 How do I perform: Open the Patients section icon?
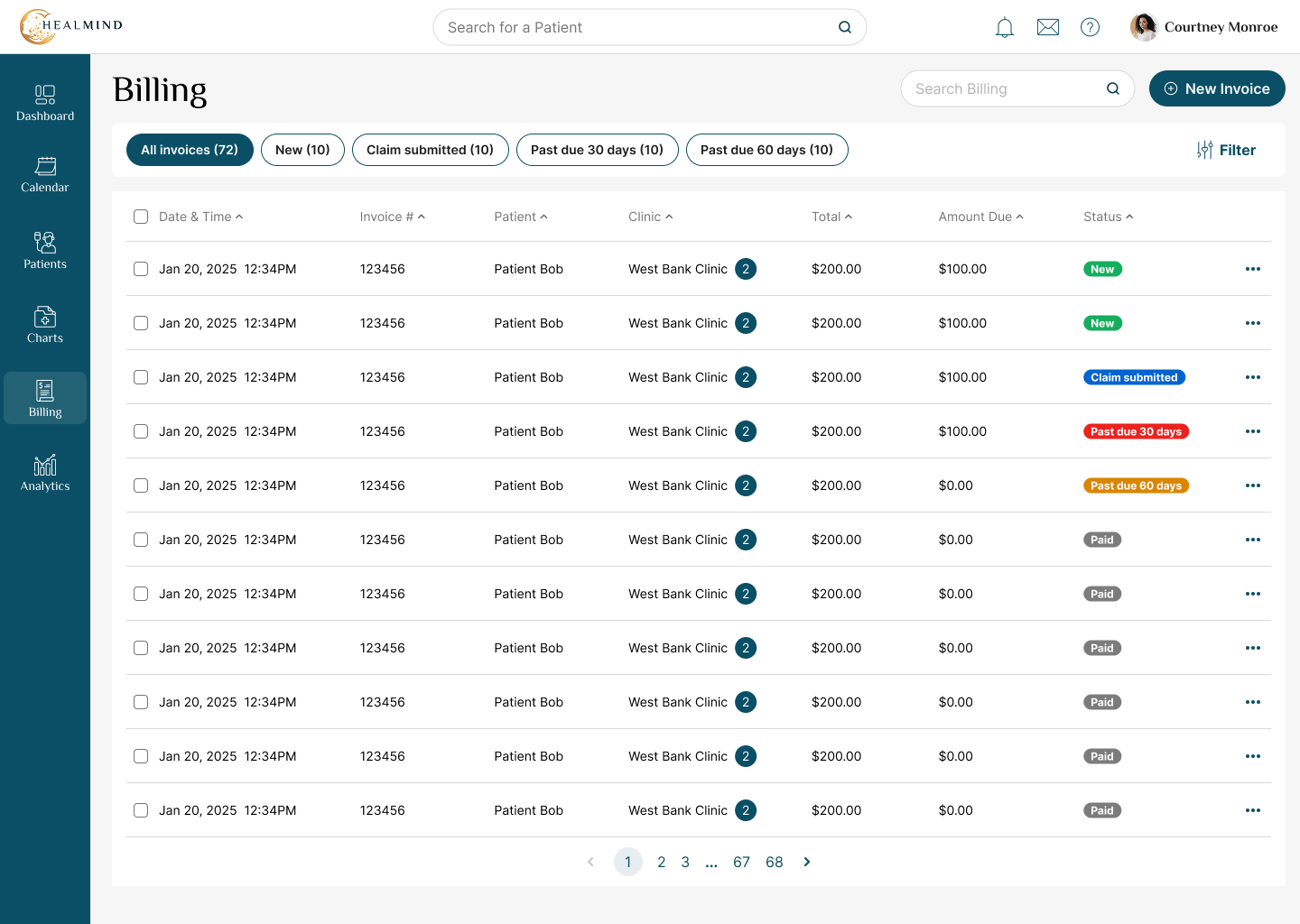(x=45, y=242)
